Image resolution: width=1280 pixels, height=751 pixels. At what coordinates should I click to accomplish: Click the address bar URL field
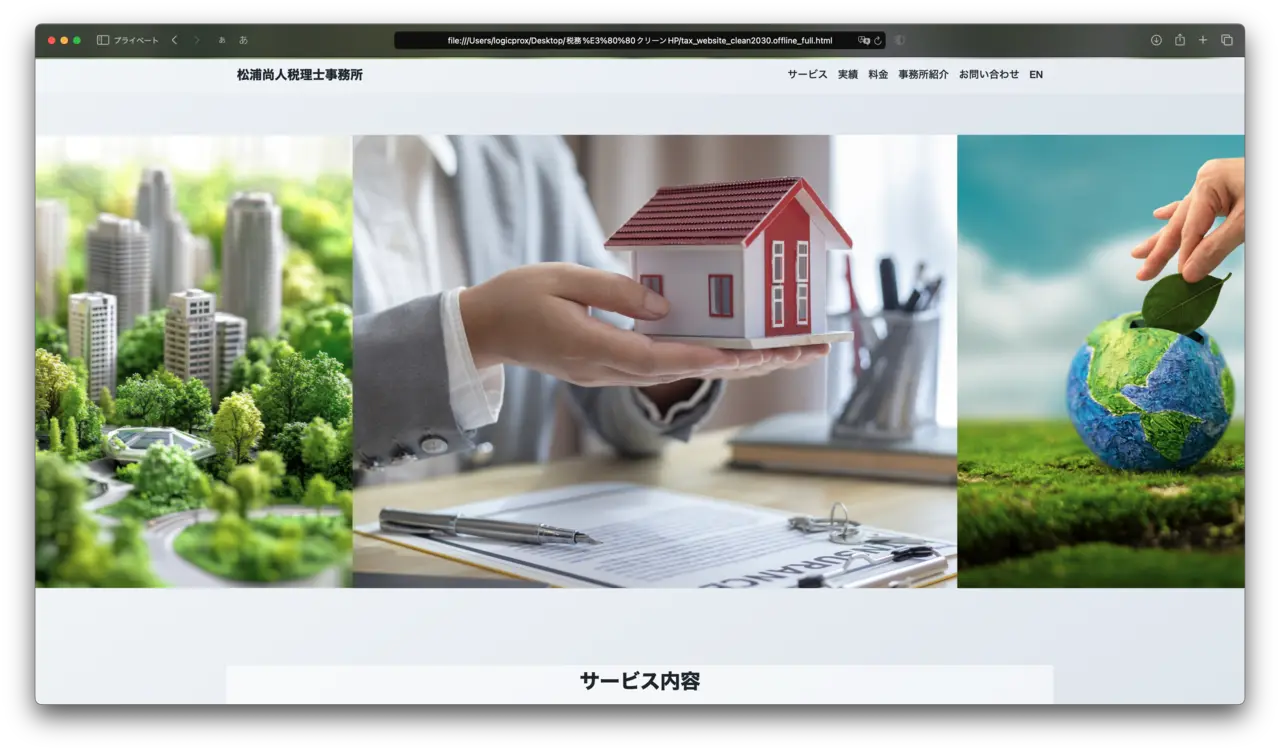639,41
